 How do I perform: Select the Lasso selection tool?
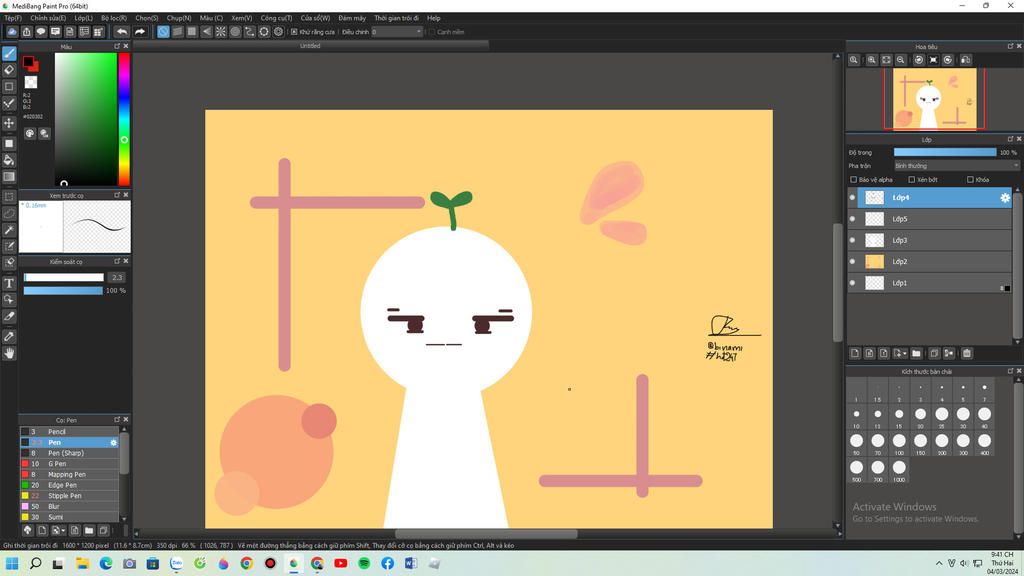9,213
